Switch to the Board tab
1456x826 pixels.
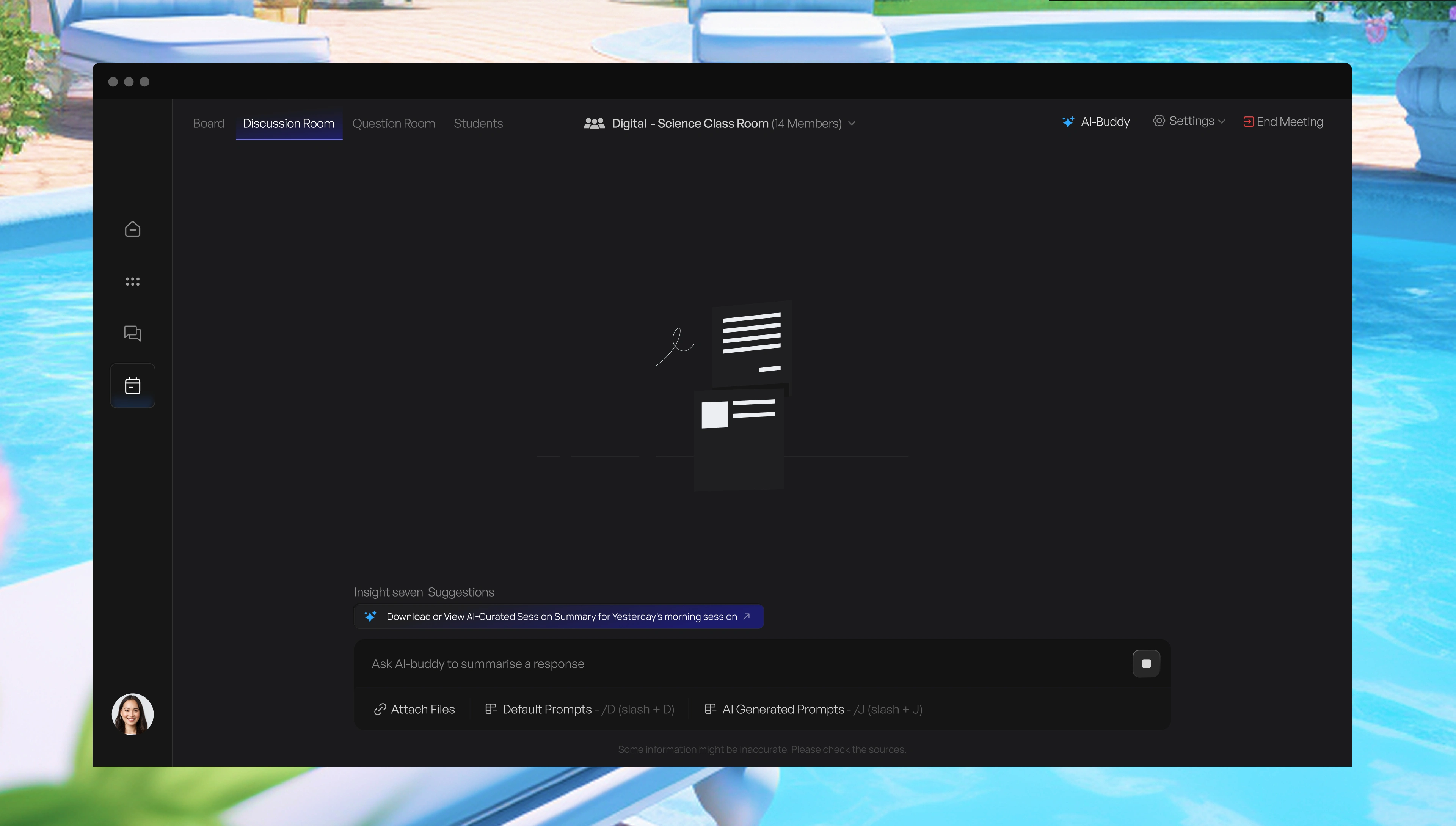(x=209, y=123)
